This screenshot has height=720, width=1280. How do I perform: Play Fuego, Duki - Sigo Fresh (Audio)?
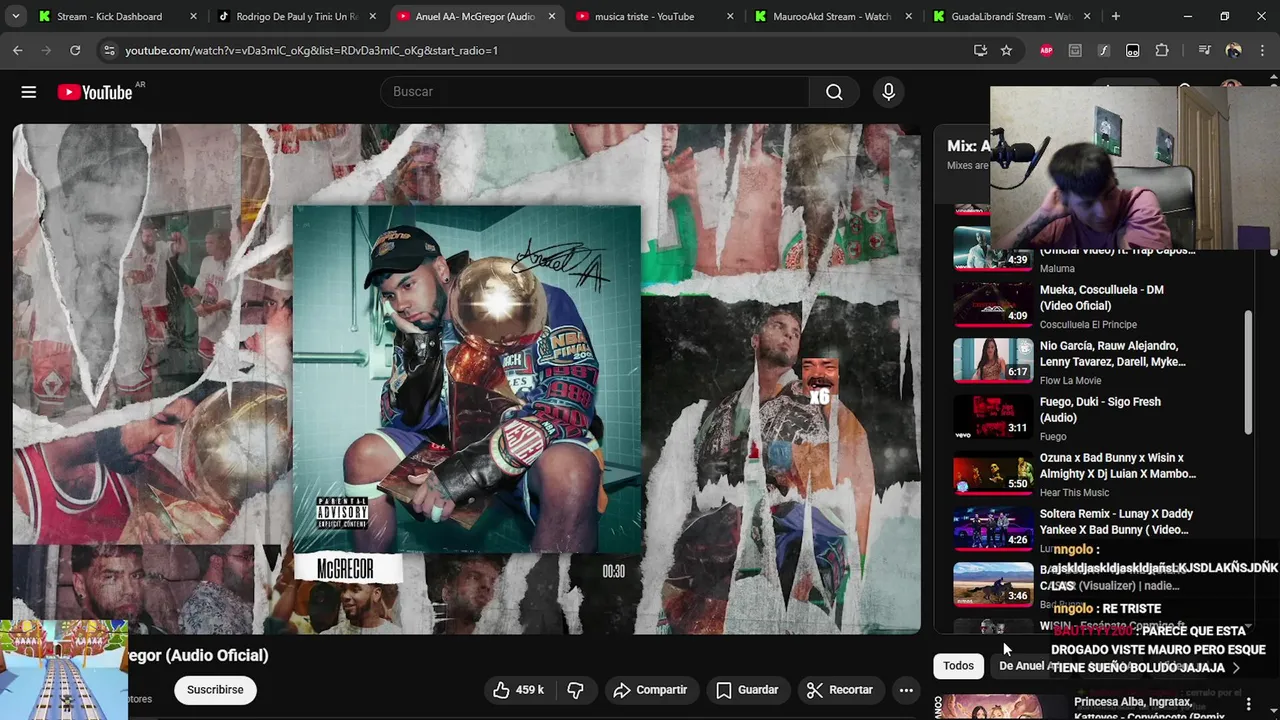[x=1100, y=410]
